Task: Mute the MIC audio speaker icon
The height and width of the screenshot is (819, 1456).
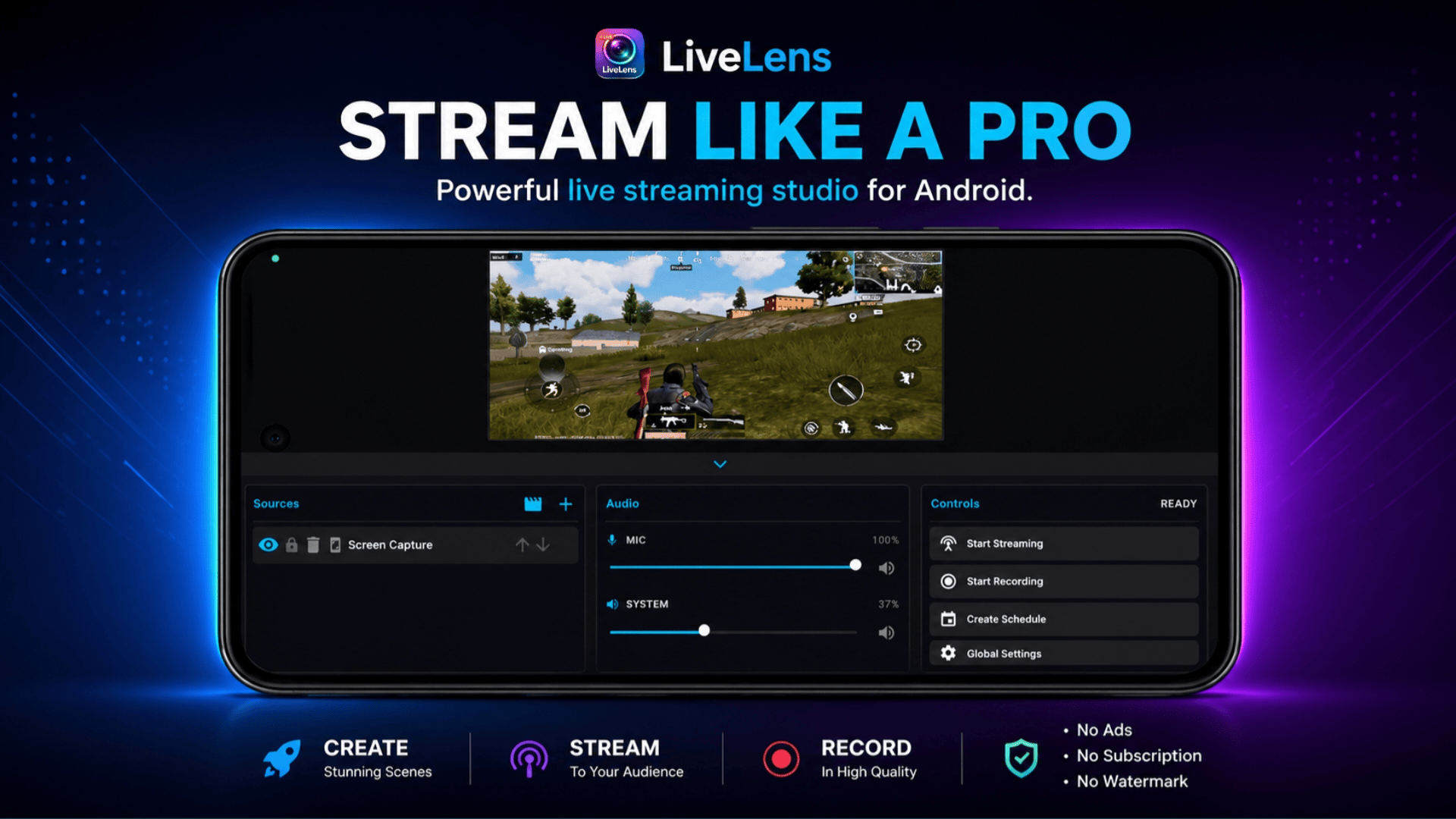Action: 886,568
